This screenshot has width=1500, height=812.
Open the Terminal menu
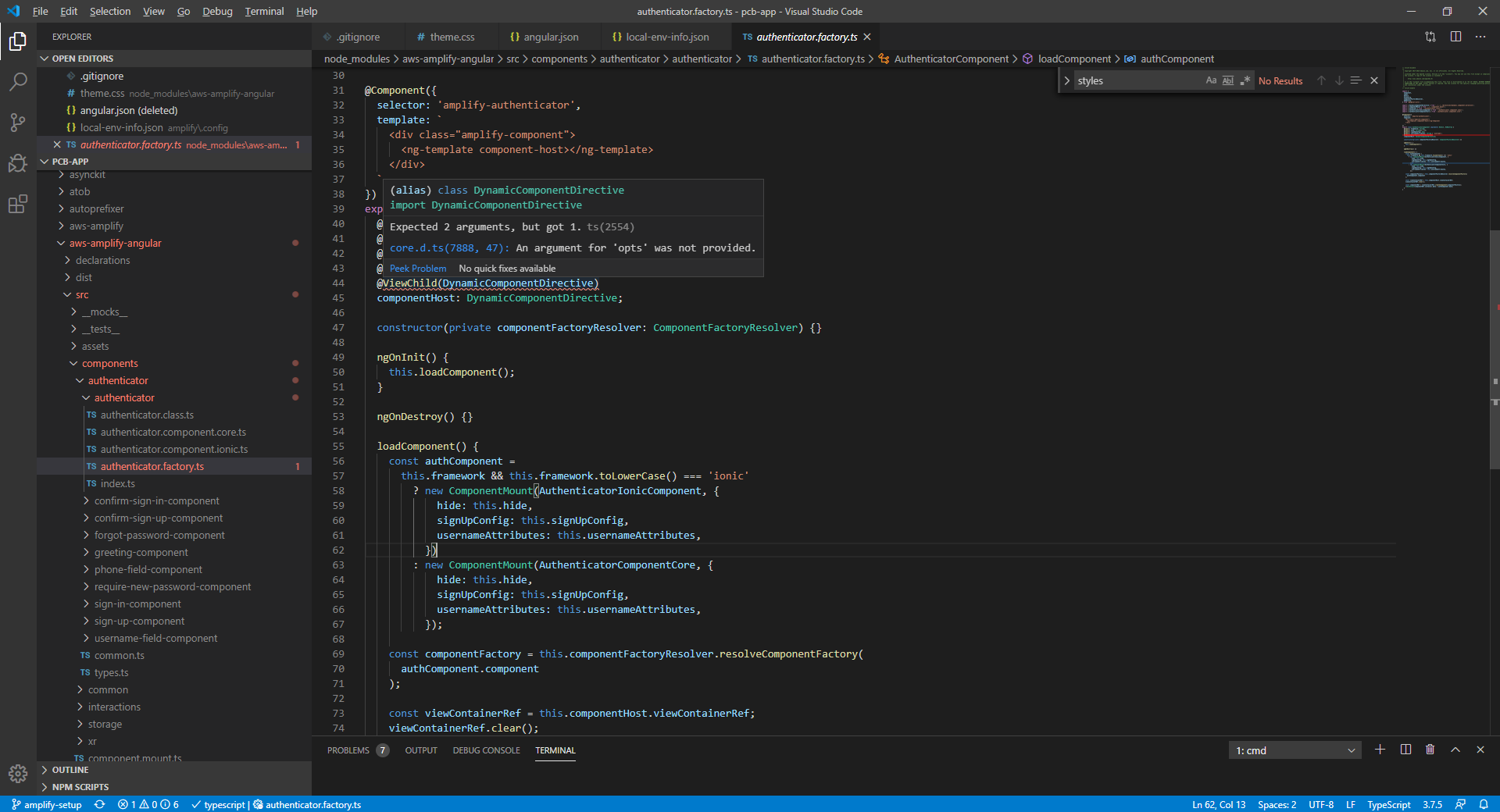point(264,11)
